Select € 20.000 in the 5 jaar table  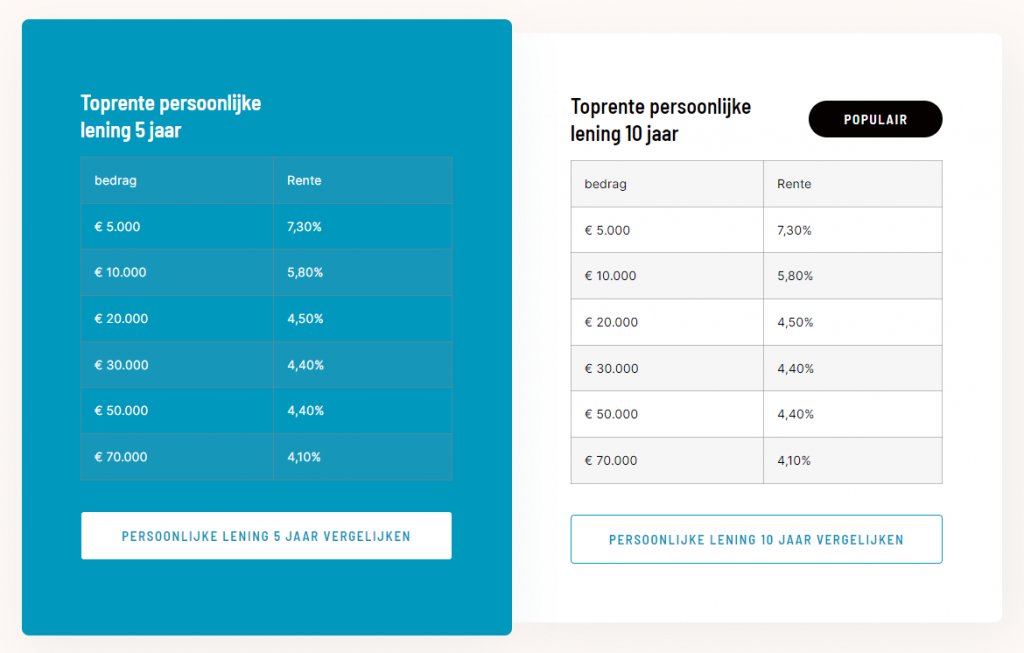[121, 319]
